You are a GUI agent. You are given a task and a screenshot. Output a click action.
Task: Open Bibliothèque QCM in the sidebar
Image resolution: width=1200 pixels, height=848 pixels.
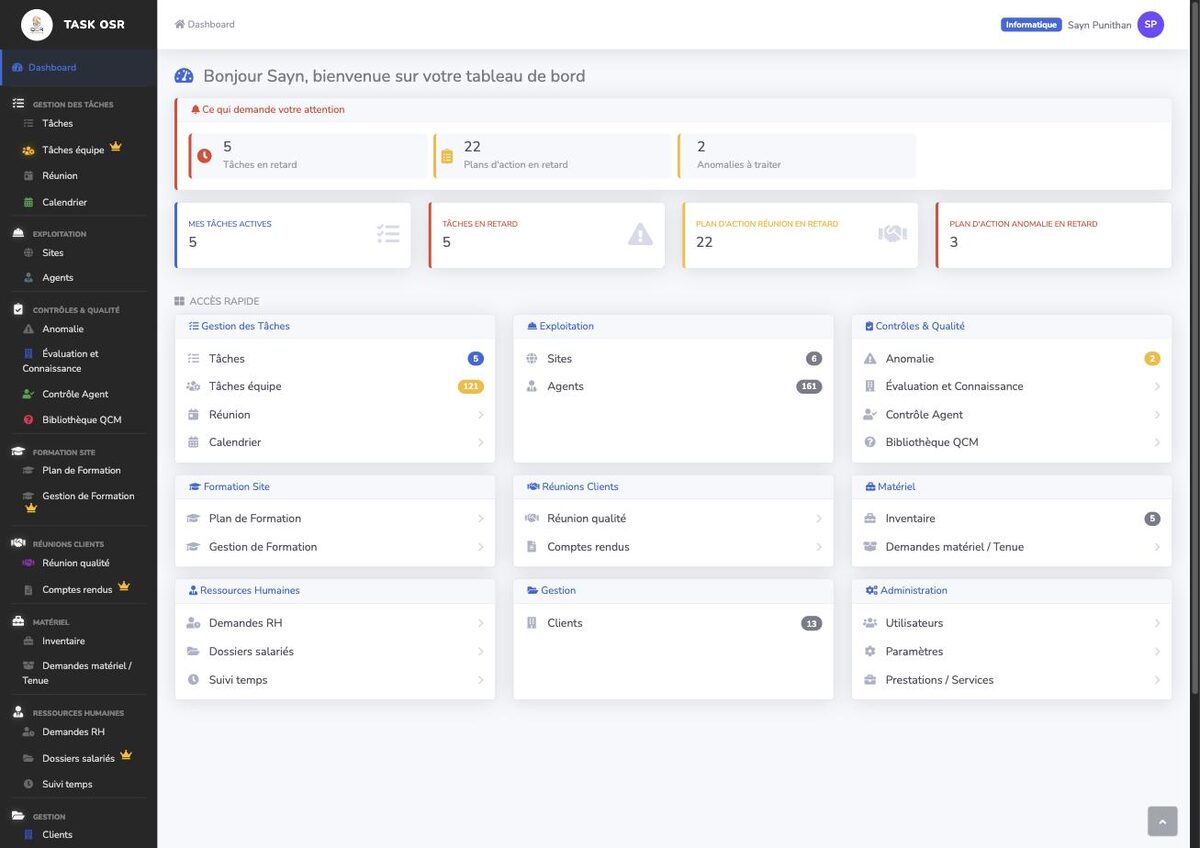pyautogui.click(x=81, y=420)
